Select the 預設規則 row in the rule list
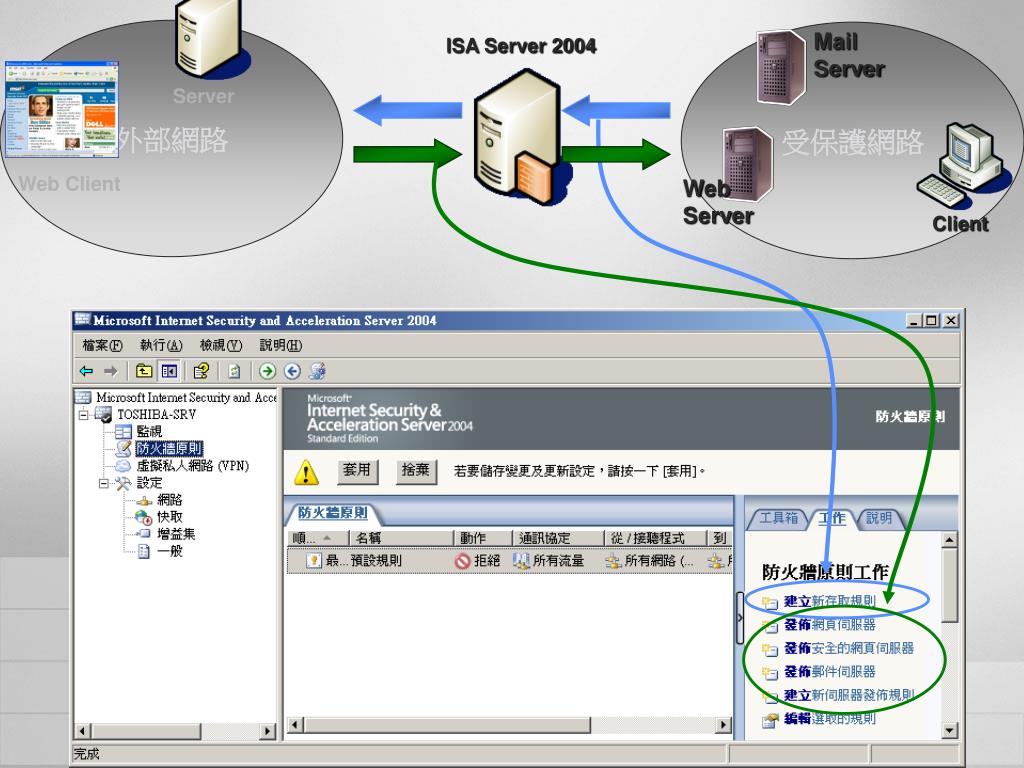The width and height of the screenshot is (1024, 768). pos(509,560)
